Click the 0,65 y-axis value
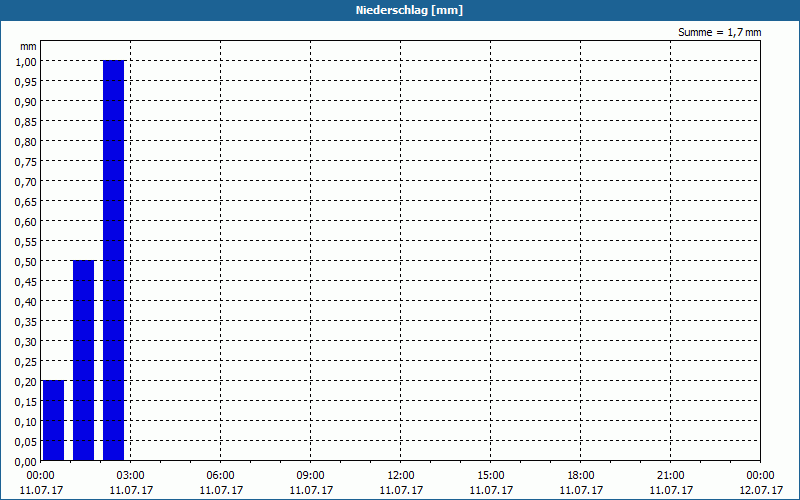Viewport: 800px width, 500px height. pyautogui.click(x=26, y=202)
